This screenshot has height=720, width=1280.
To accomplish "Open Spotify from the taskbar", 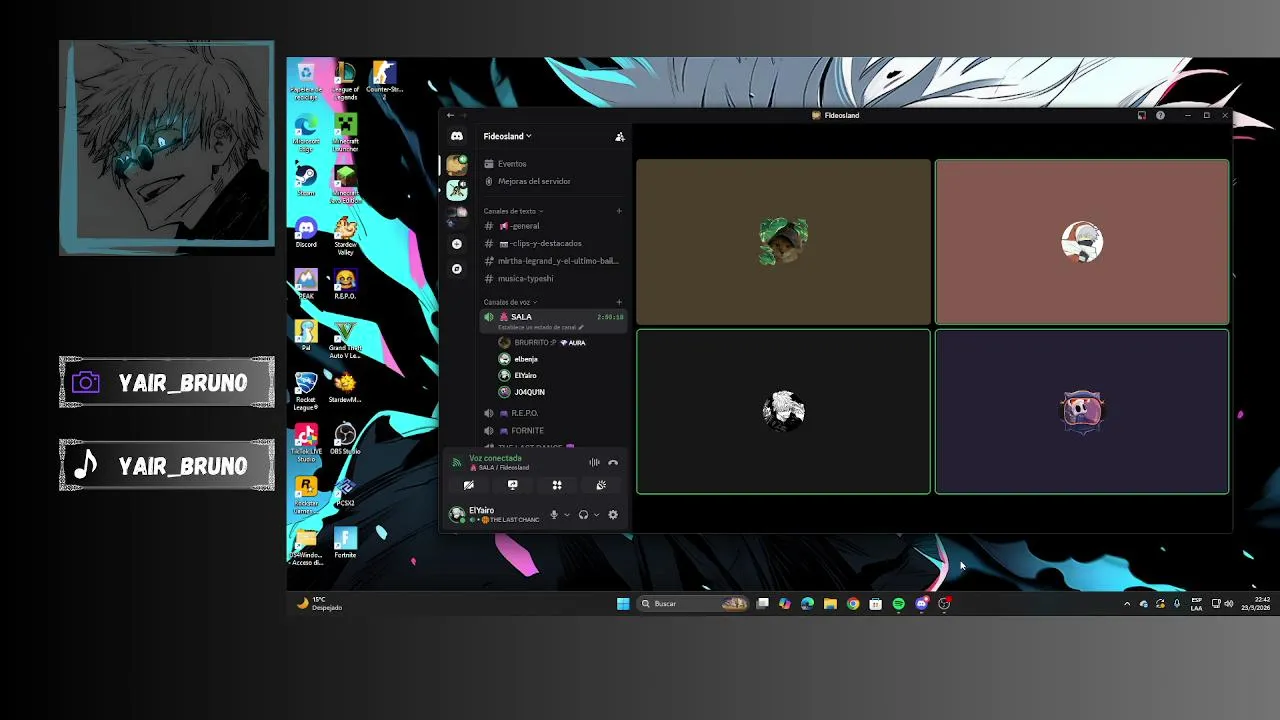I will click(x=898, y=603).
